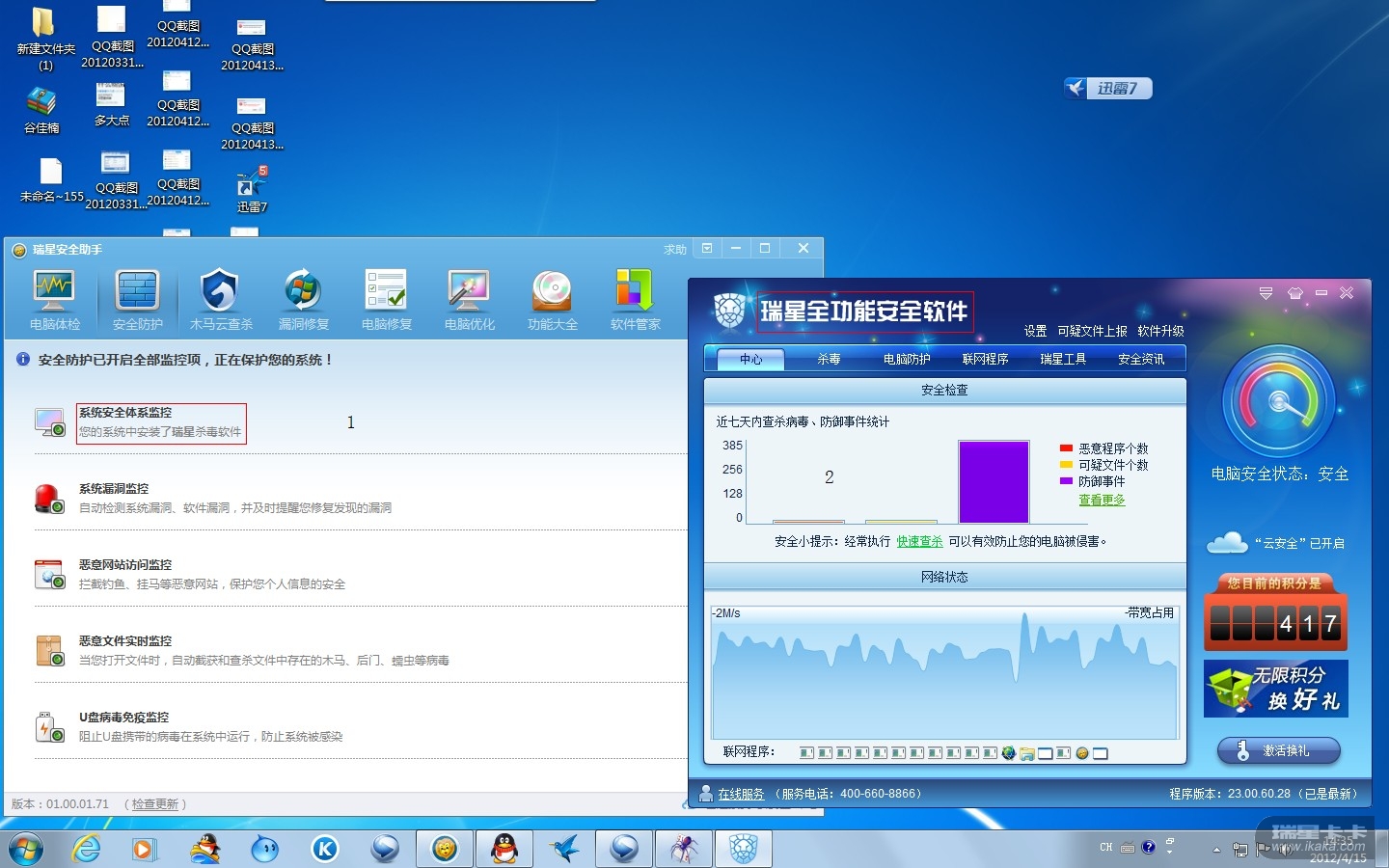Open the 联网程序 tab

[985, 359]
